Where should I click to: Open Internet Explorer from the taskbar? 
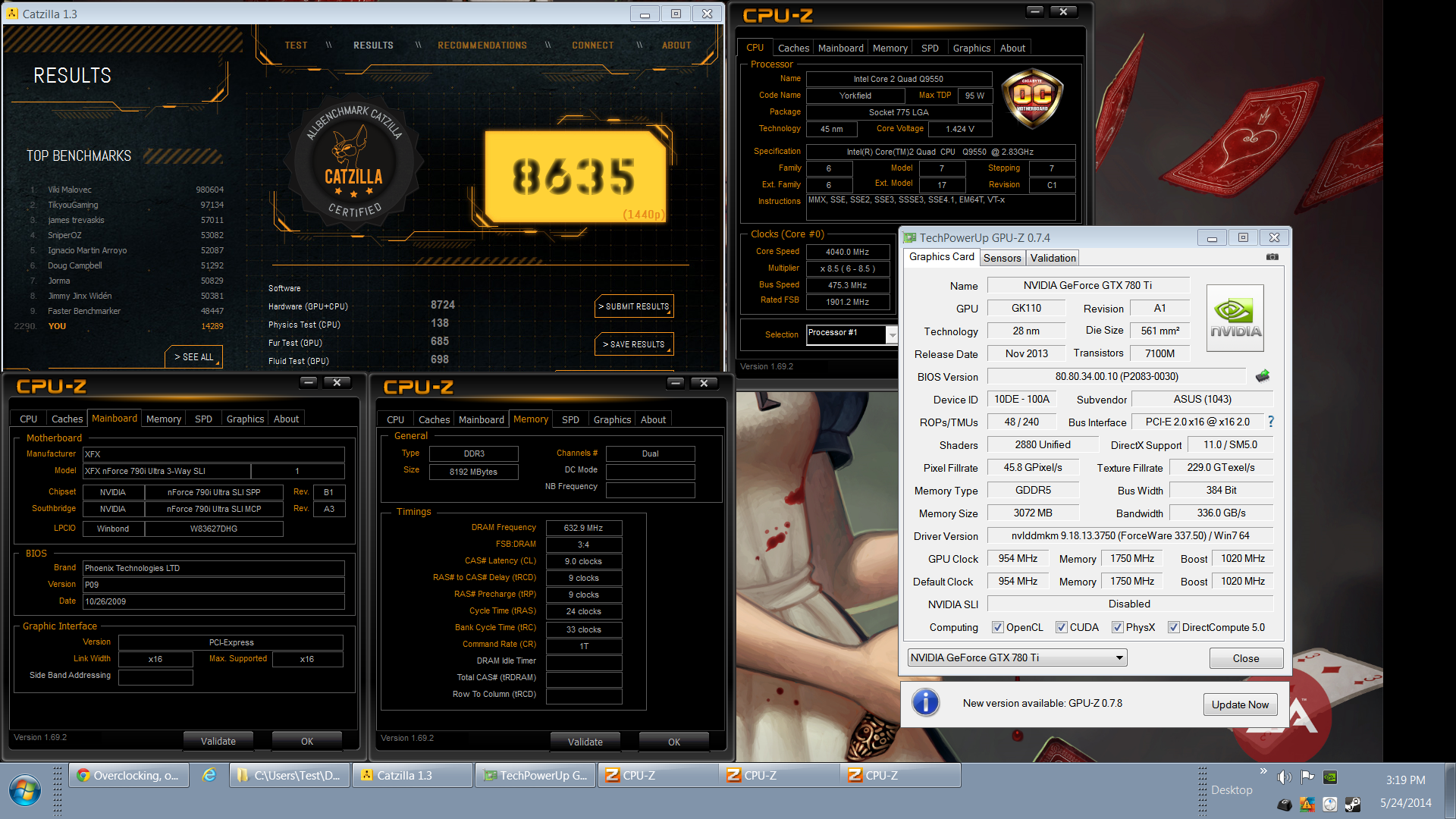(209, 775)
